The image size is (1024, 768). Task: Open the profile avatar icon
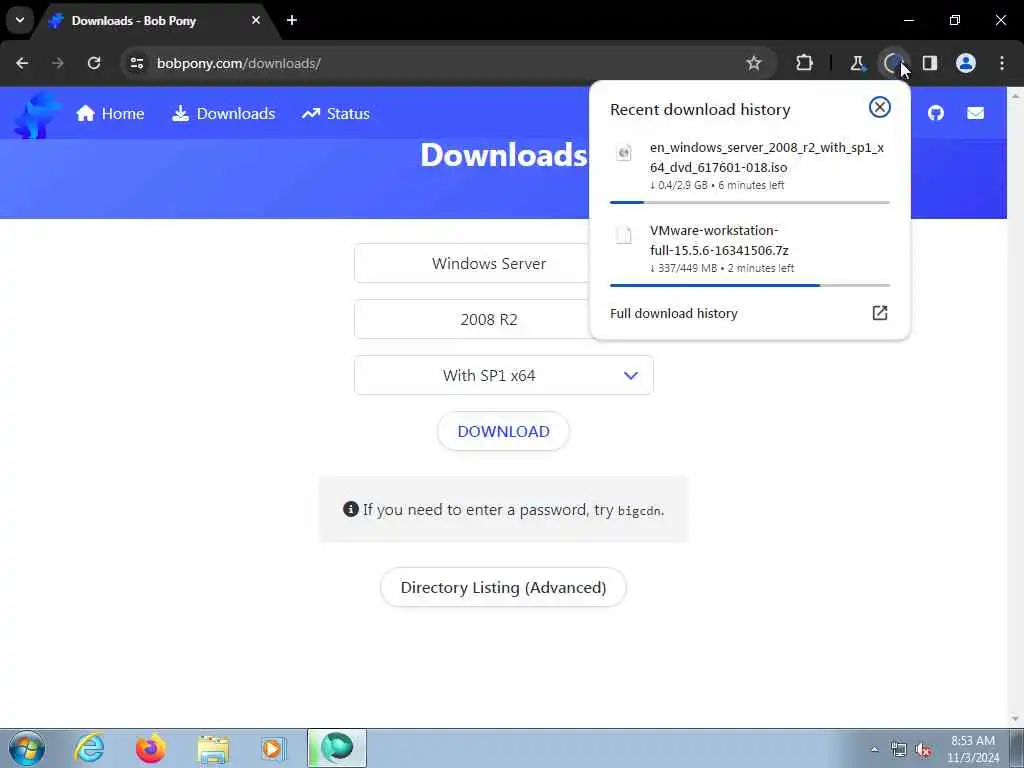point(966,63)
